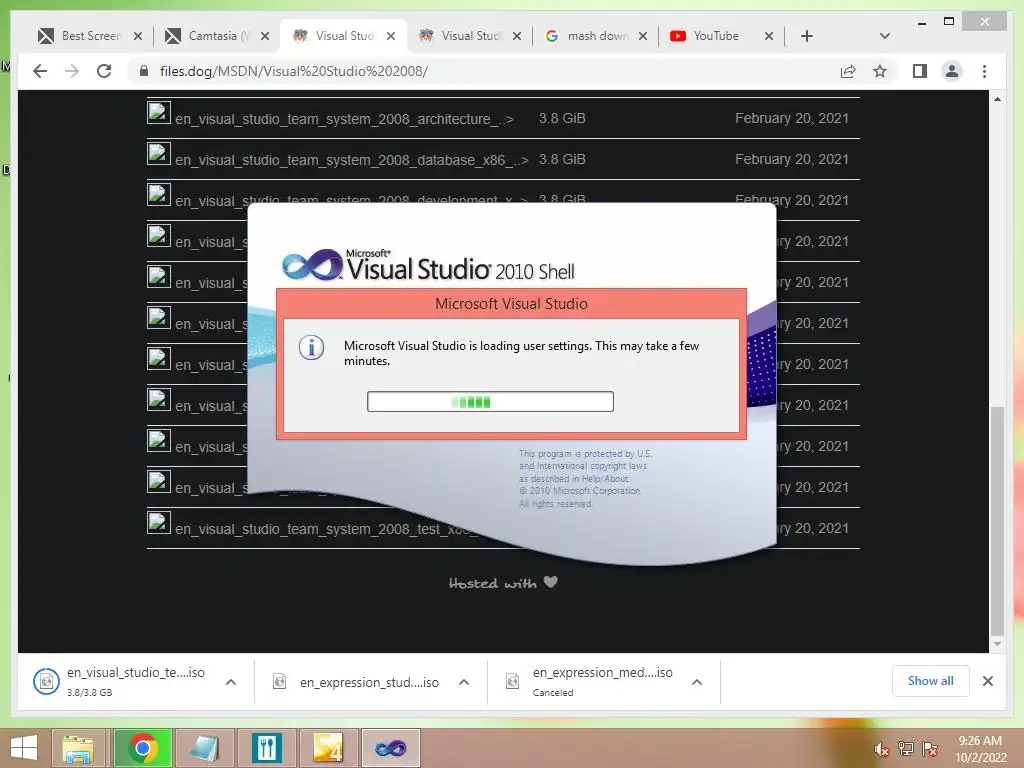The height and width of the screenshot is (768, 1024).
Task: Expand options for canceled en_expression_med download
Action: (x=697, y=682)
